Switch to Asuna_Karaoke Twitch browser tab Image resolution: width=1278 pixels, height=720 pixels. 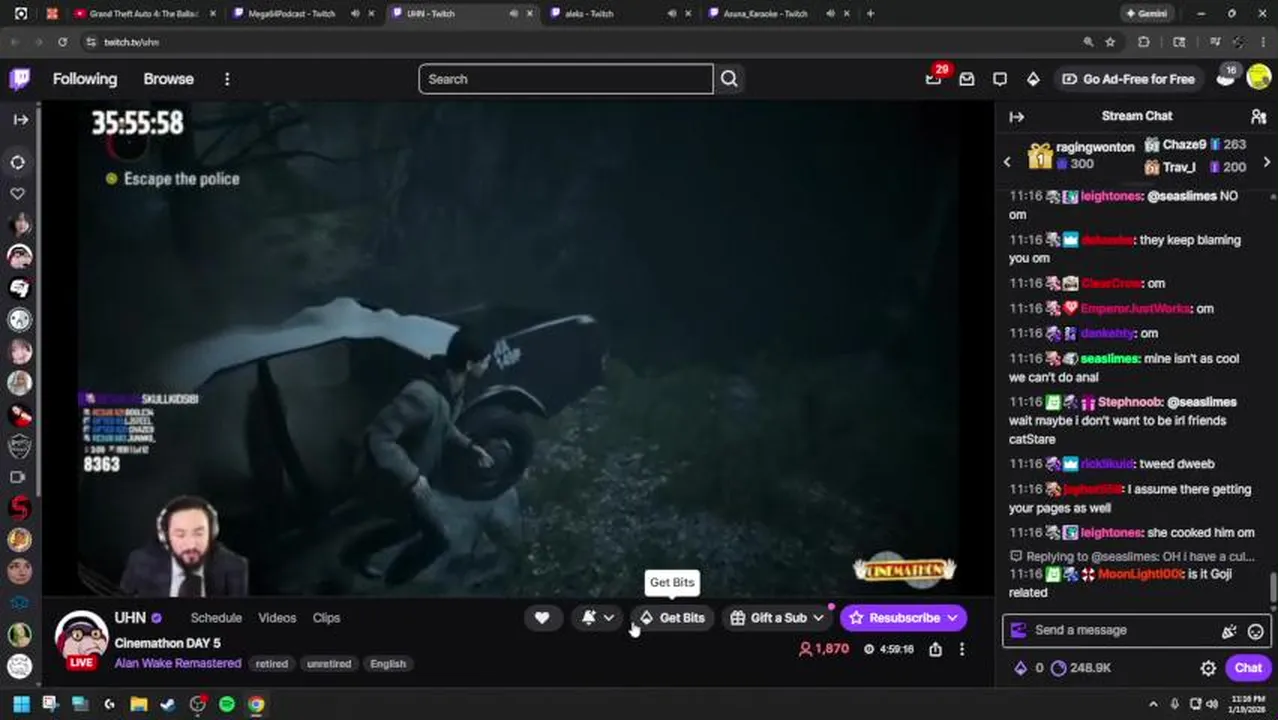pyautogui.click(x=765, y=14)
